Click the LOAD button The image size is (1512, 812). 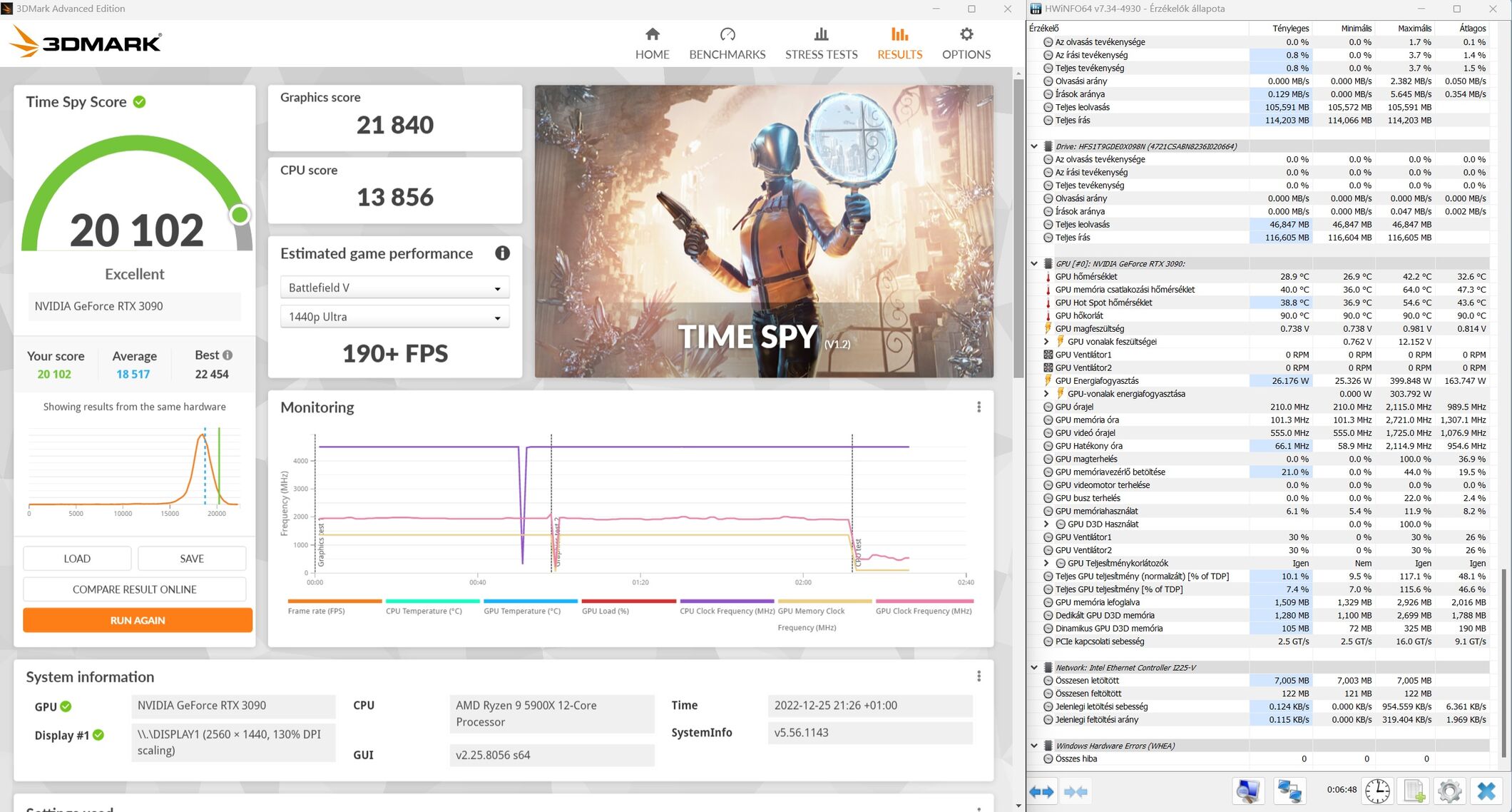pyautogui.click(x=77, y=559)
